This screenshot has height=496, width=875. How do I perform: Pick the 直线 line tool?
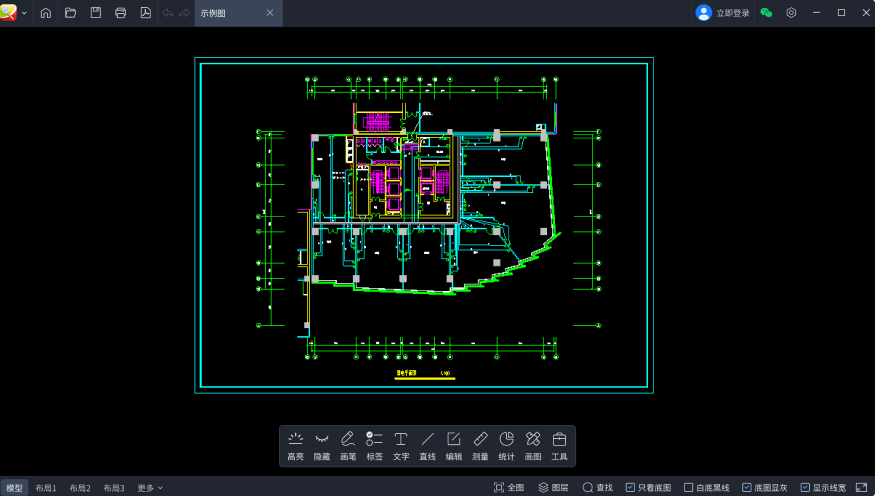pos(427,445)
